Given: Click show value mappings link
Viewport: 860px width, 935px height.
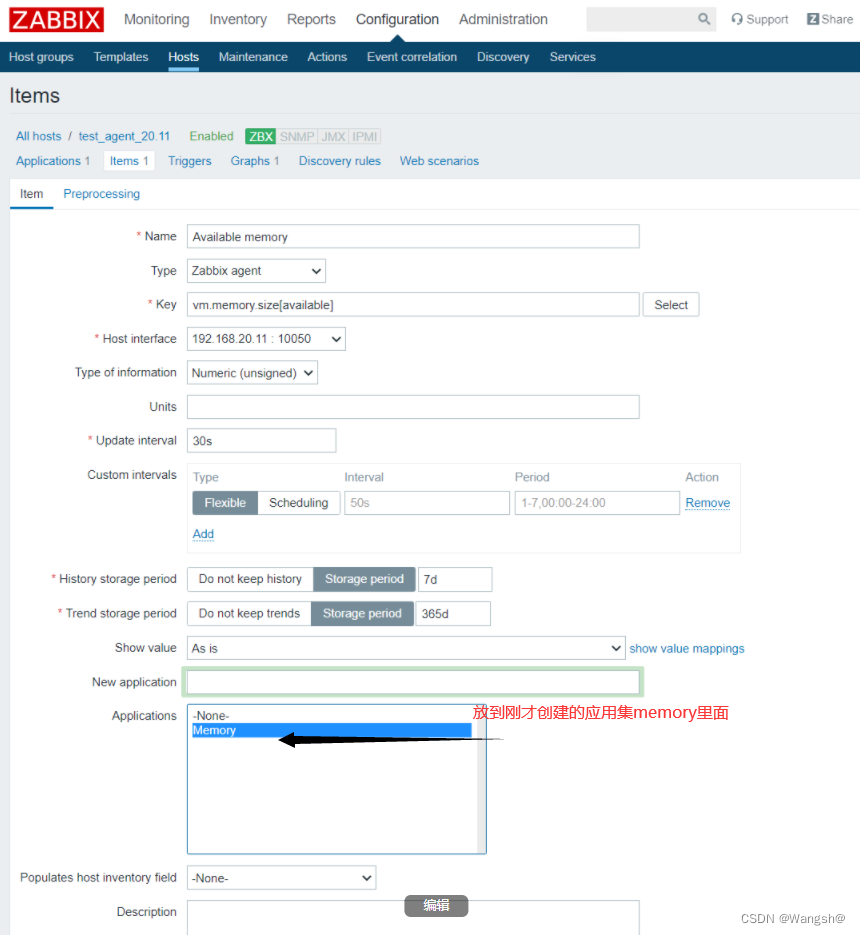Looking at the screenshot, I should coord(686,649).
